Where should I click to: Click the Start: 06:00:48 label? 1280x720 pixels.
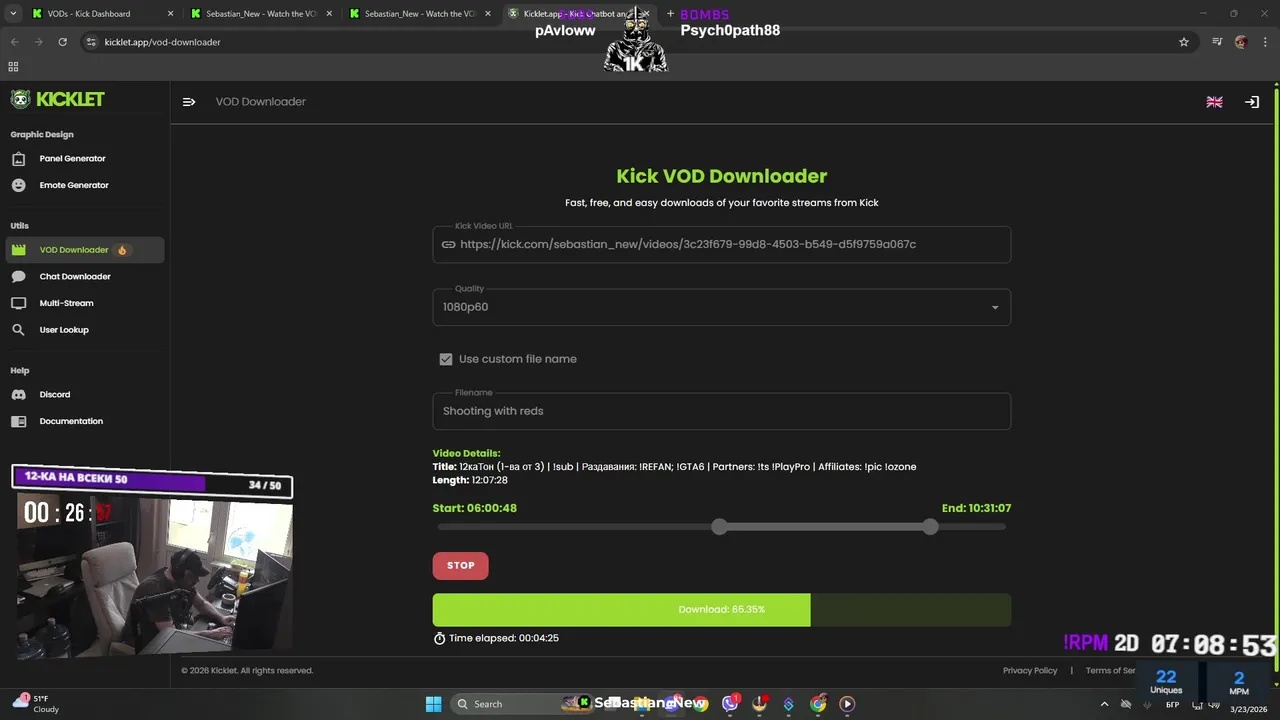coord(475,508)
